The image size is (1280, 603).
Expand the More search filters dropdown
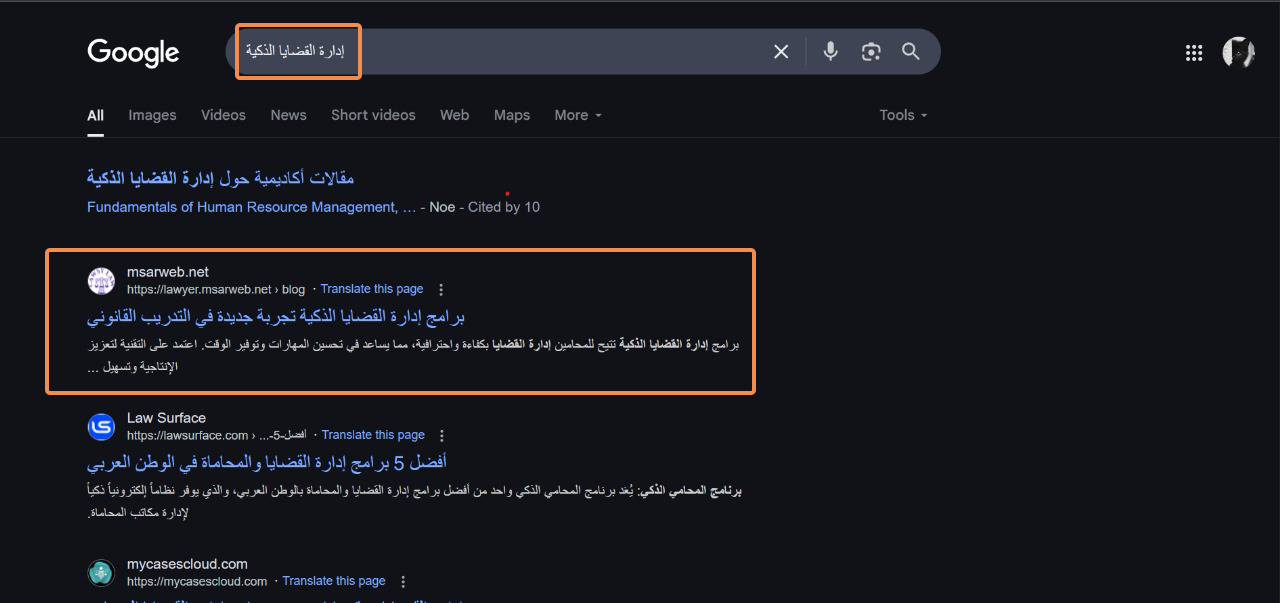point(578,115)
